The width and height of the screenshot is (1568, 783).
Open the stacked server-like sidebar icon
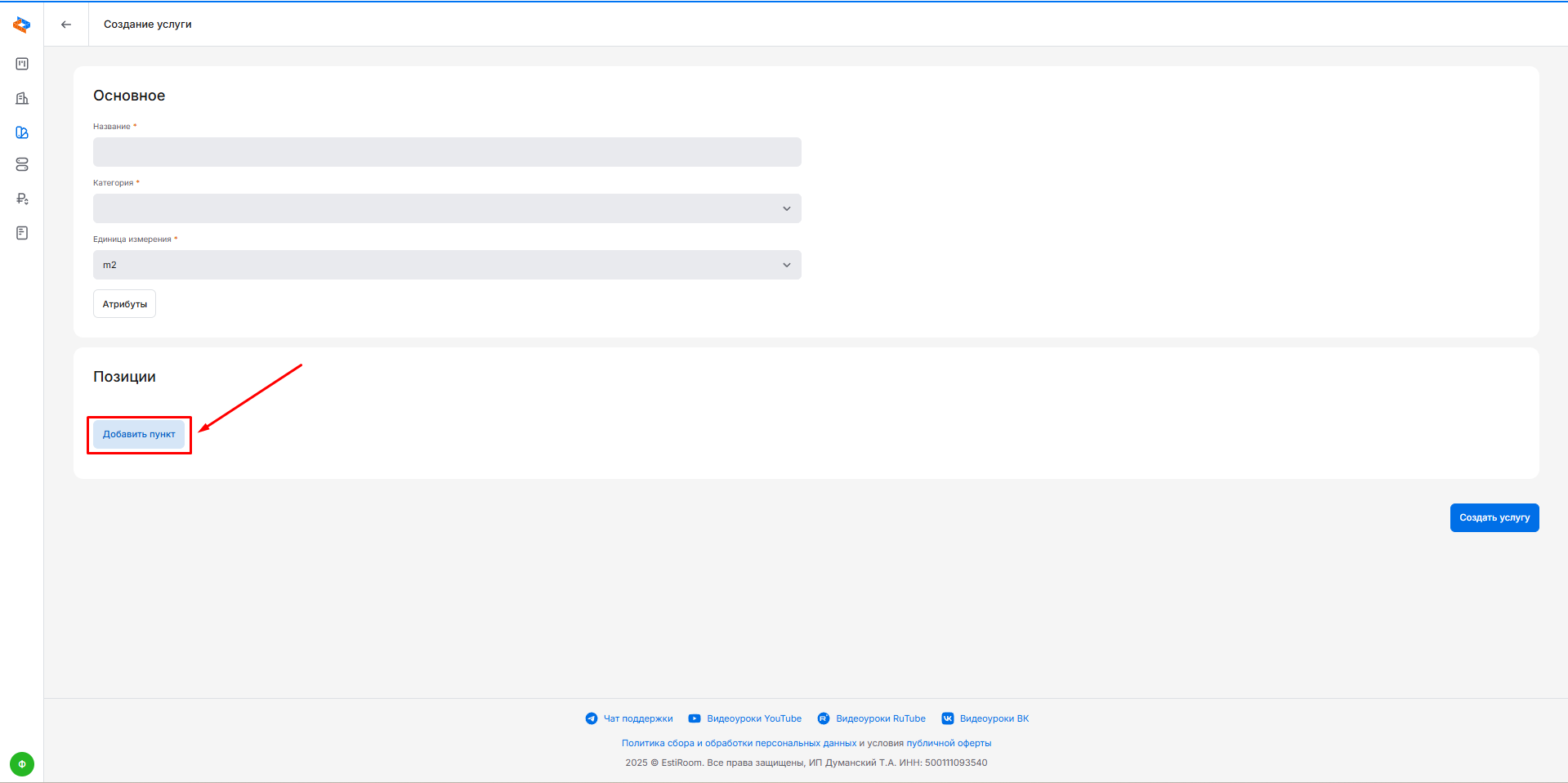click(22, 165)
